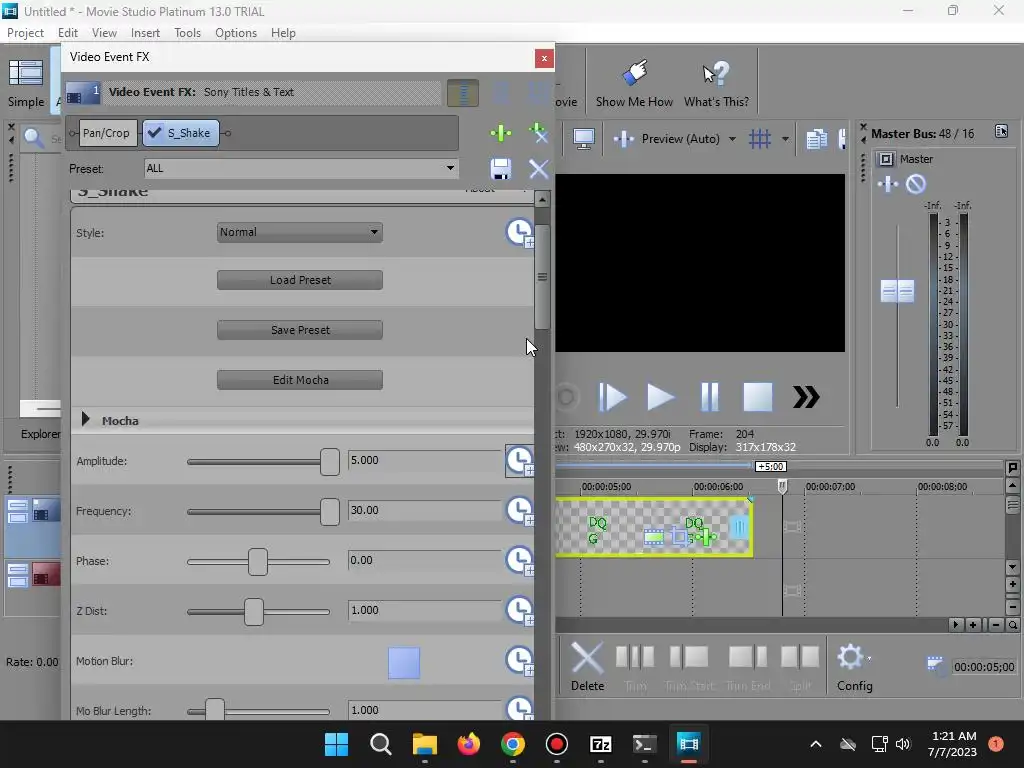The height and width of the screenshot is (768, 1024).
Task: Click the timeline zoom magnifier icon
Action: tap(1012, 625)
